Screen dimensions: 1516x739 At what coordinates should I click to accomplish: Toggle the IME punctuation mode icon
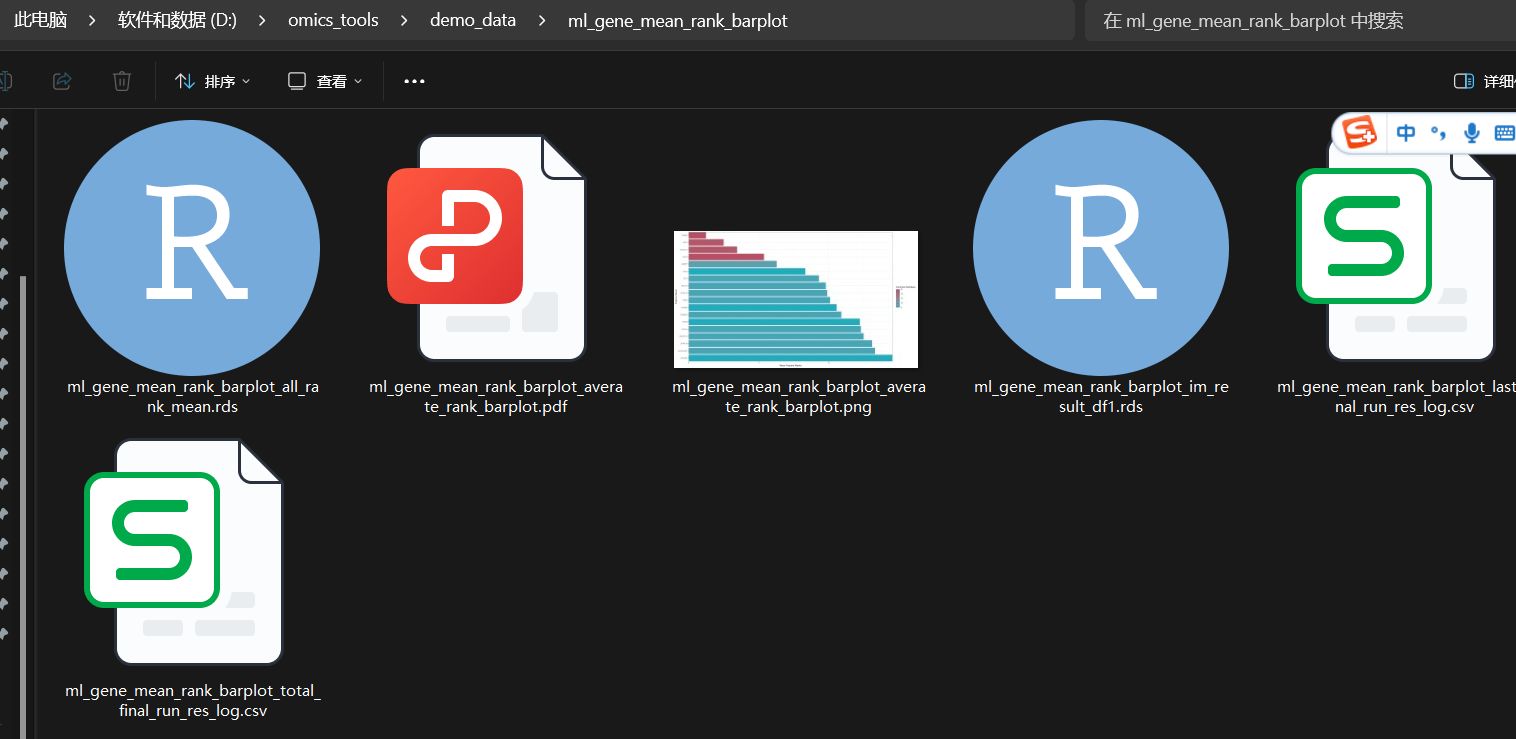click(x=1438, y=132)
